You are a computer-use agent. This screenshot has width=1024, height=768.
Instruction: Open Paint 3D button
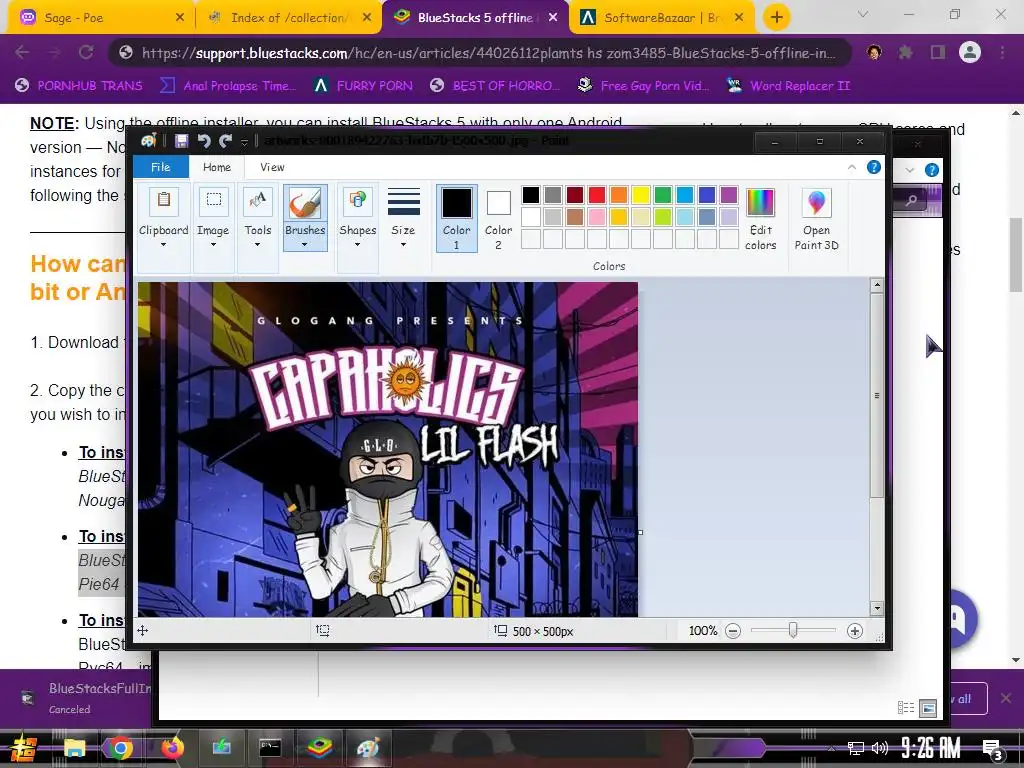(x=816, y=219)
